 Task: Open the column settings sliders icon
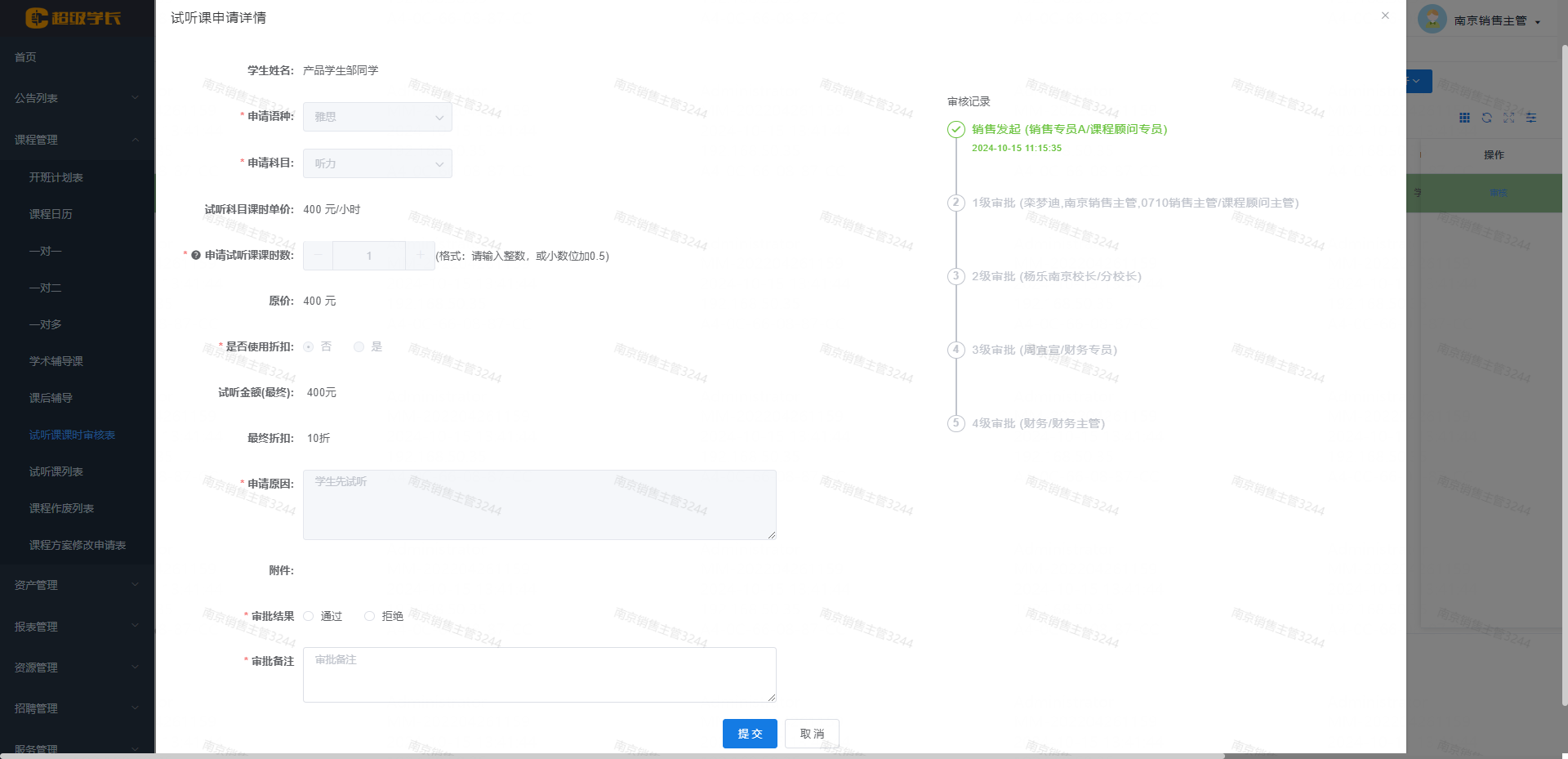[x=1531, y=118]
